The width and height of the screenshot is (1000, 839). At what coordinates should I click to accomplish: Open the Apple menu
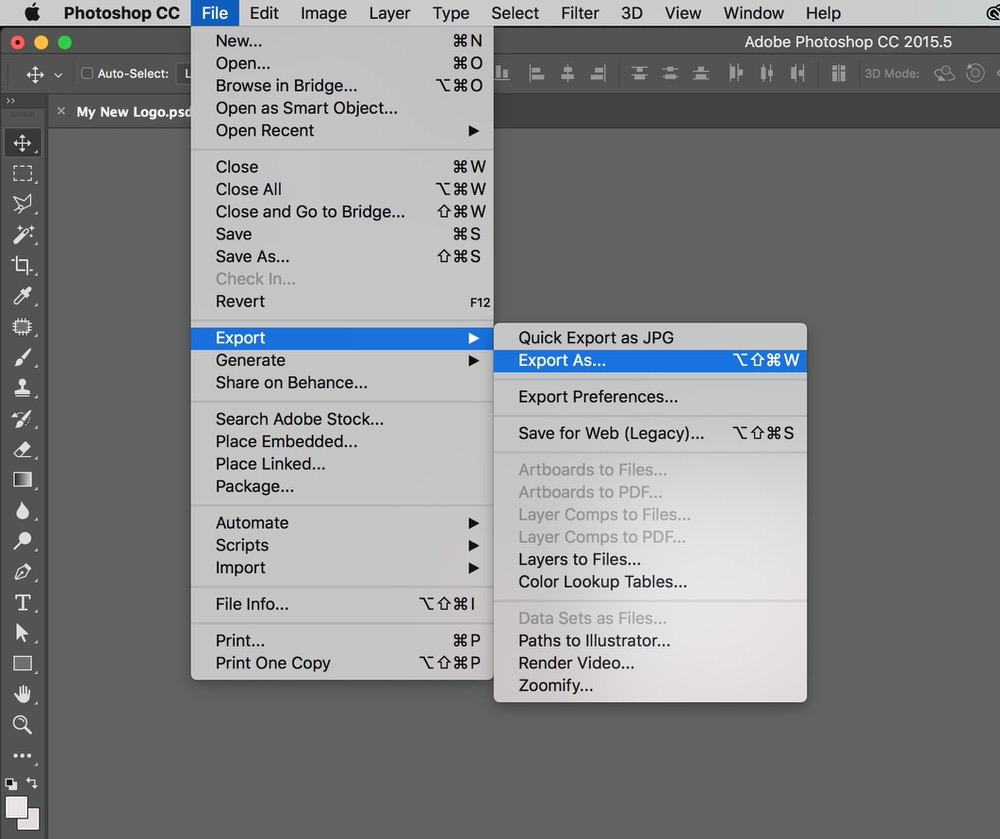(31, 13)
